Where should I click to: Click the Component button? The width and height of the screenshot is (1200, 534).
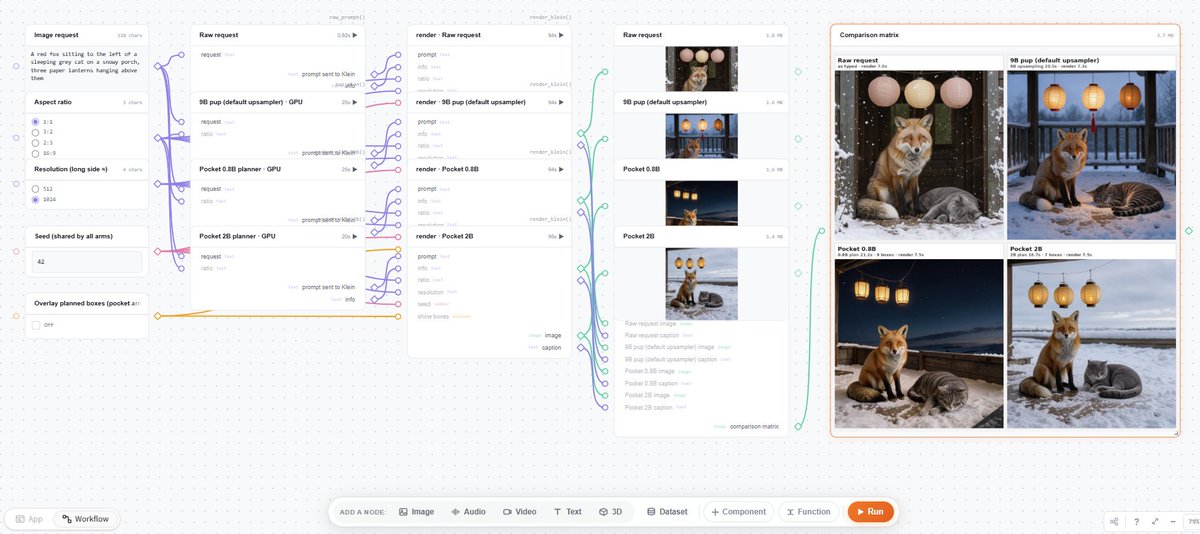click(738, 511)
